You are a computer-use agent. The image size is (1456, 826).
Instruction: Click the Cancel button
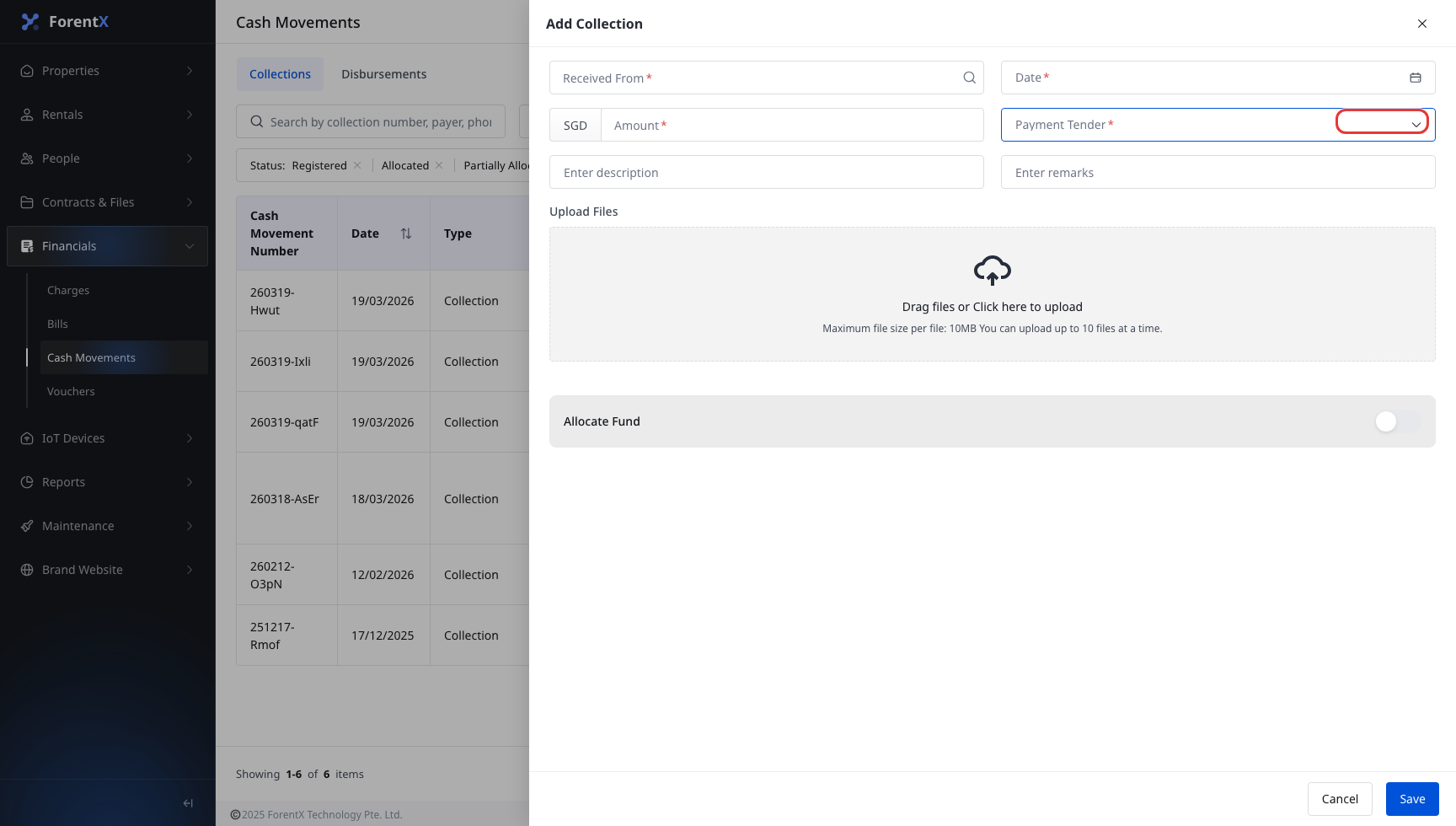click(1340, 799)
